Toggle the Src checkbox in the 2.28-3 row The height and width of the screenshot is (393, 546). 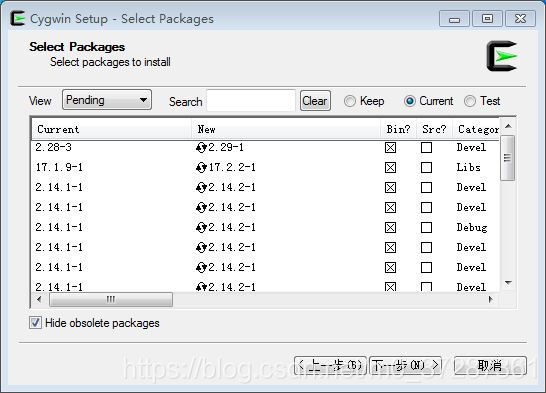(426, 148)
